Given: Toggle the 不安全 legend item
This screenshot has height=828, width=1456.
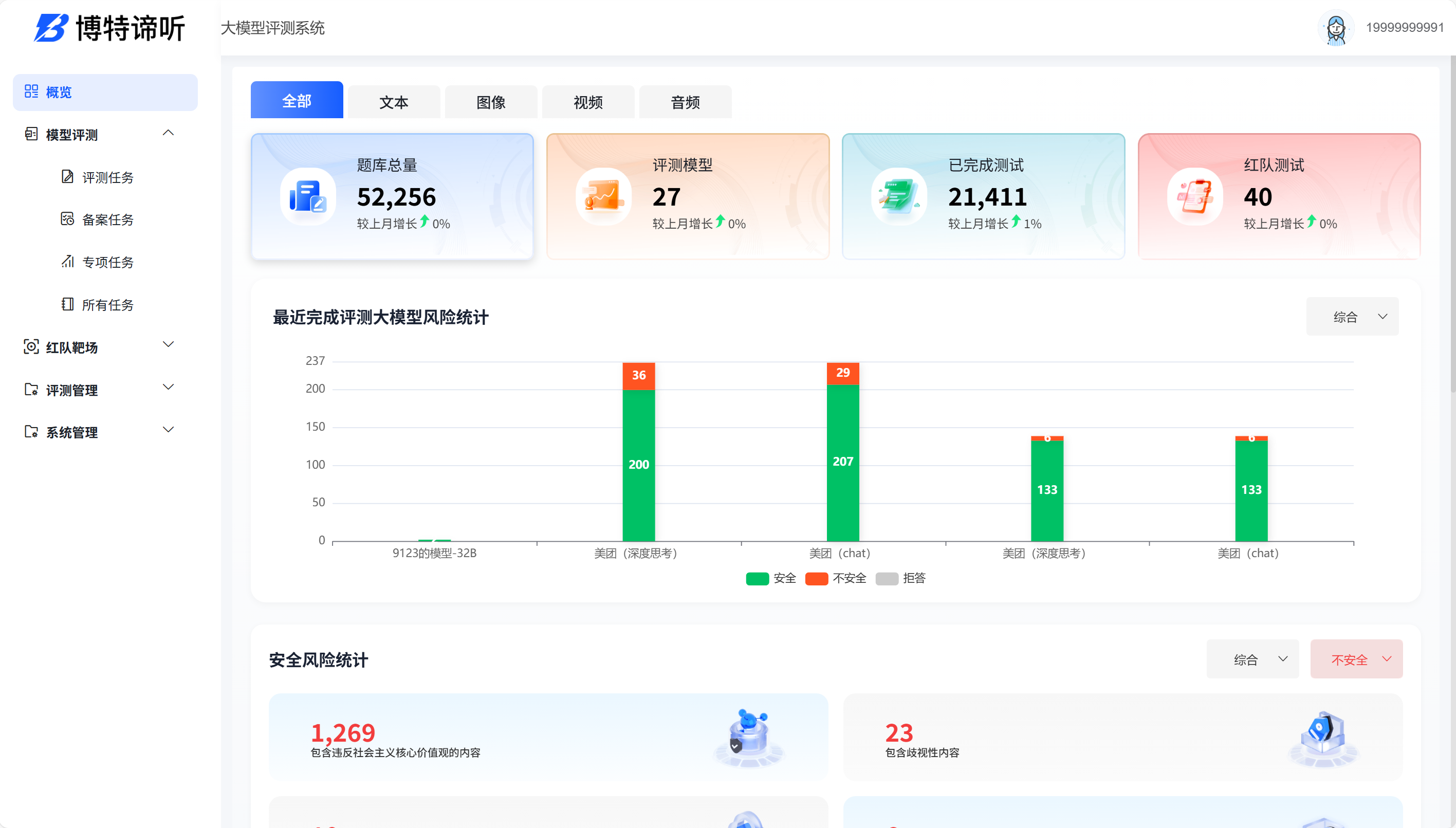Looking at the screenshot, I should coord(835,578).
